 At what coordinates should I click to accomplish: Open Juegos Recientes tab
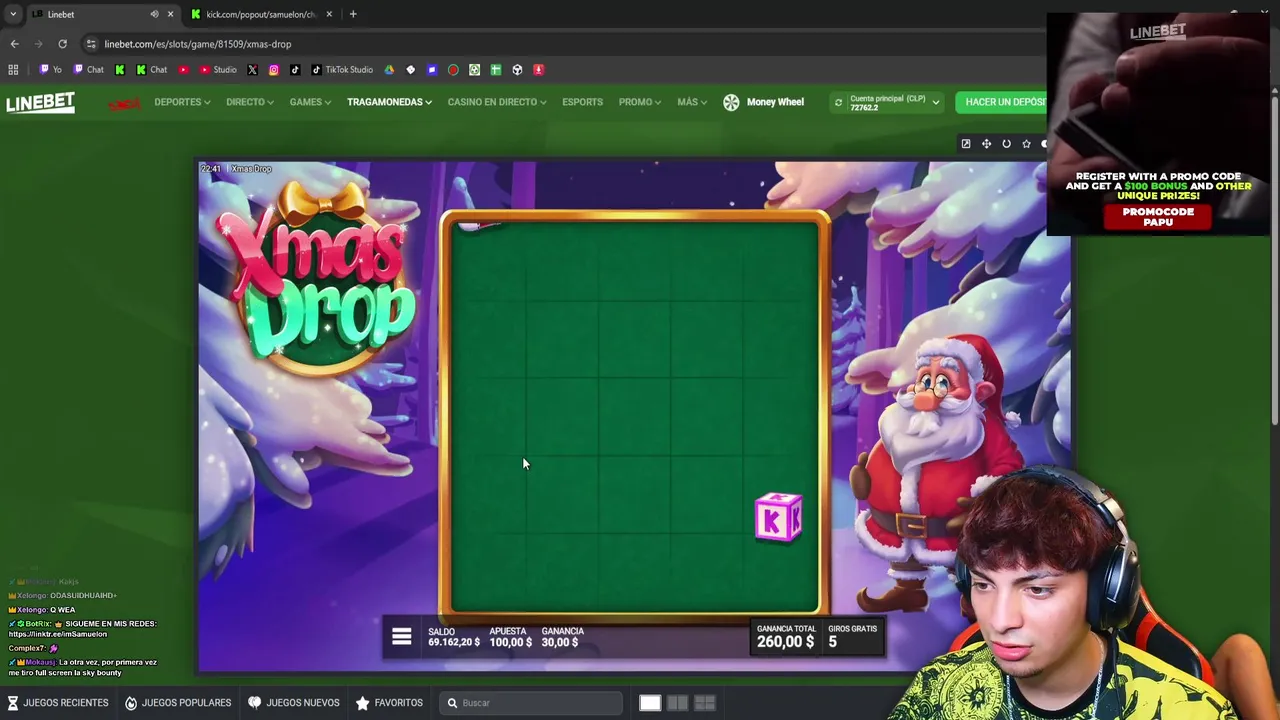tap(58, 703)
